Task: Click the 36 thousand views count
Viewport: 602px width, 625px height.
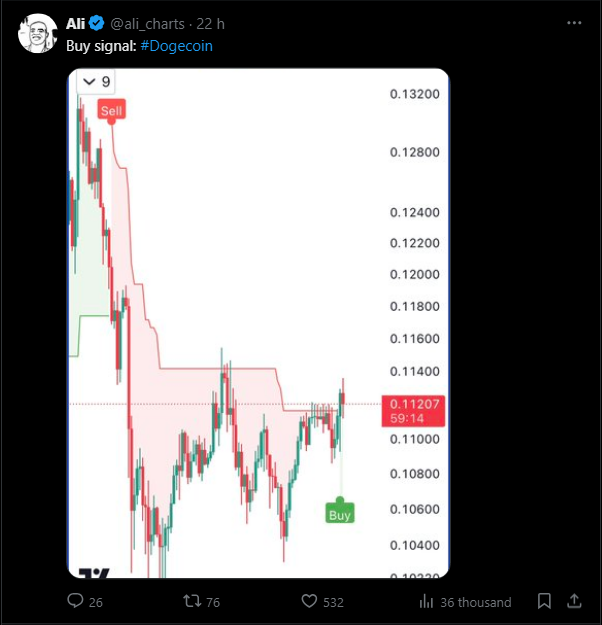Action: [476, 602]
